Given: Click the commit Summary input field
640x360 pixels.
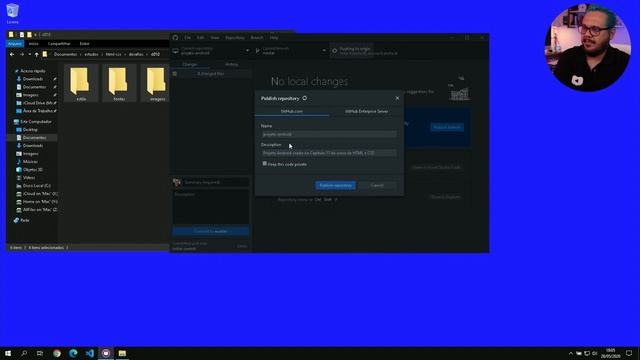Looking at the screenshot, I should [216, 182].
